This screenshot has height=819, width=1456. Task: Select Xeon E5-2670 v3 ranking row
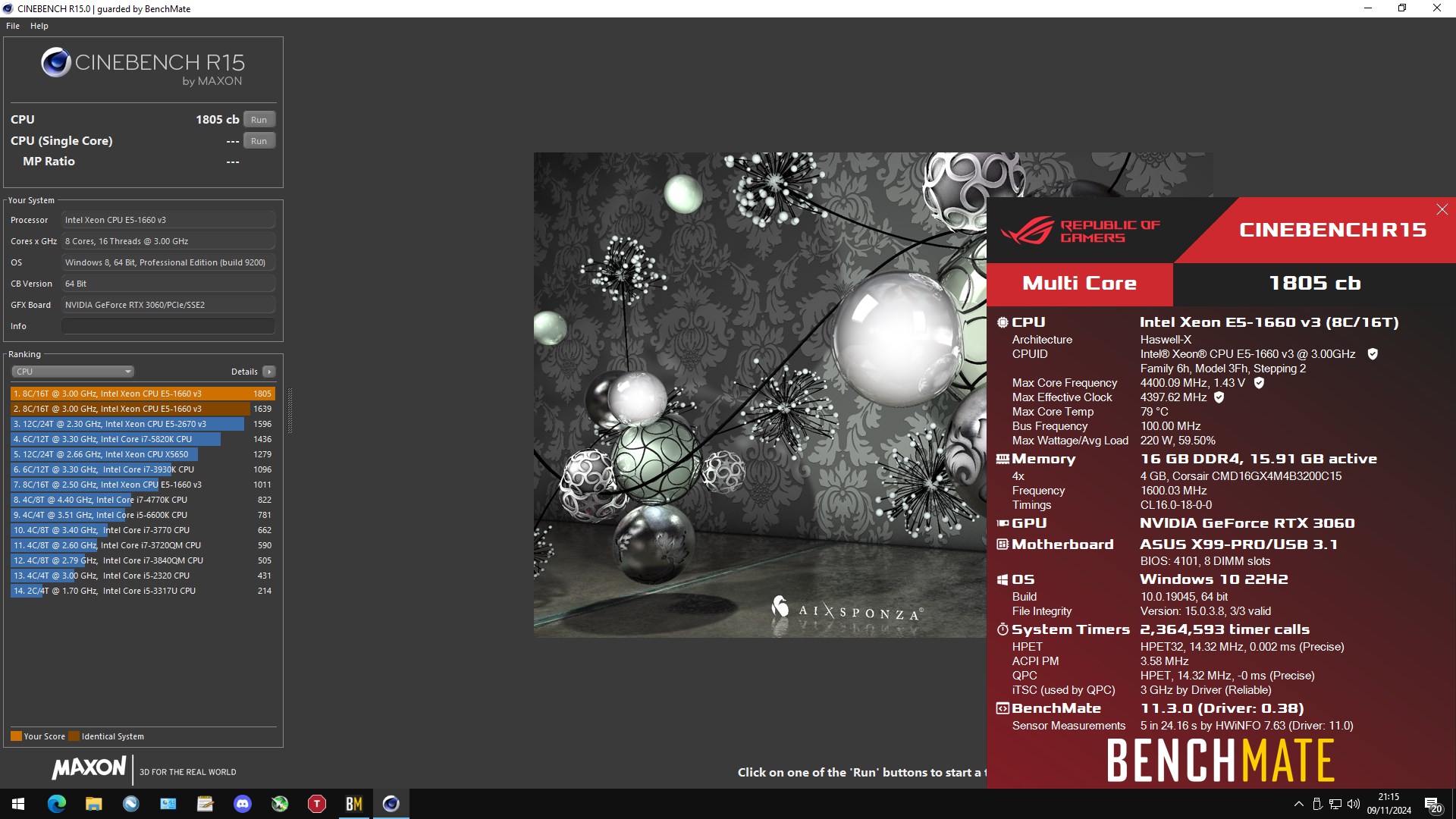[143, 424]
